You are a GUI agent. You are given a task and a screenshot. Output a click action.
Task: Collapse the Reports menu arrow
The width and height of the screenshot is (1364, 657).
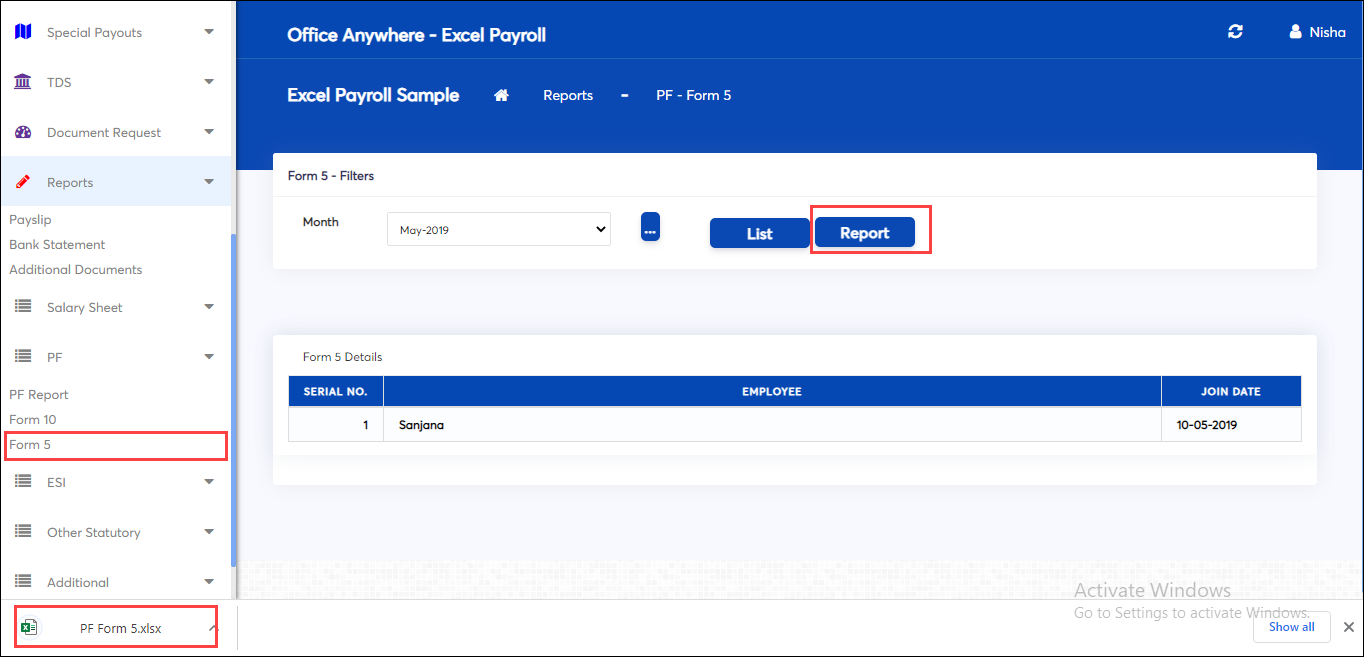click(x=209, y=182)
